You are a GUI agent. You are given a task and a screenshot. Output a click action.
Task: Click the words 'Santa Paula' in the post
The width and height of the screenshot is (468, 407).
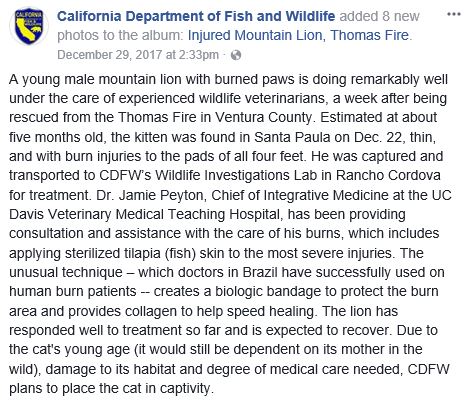point(292,137)
